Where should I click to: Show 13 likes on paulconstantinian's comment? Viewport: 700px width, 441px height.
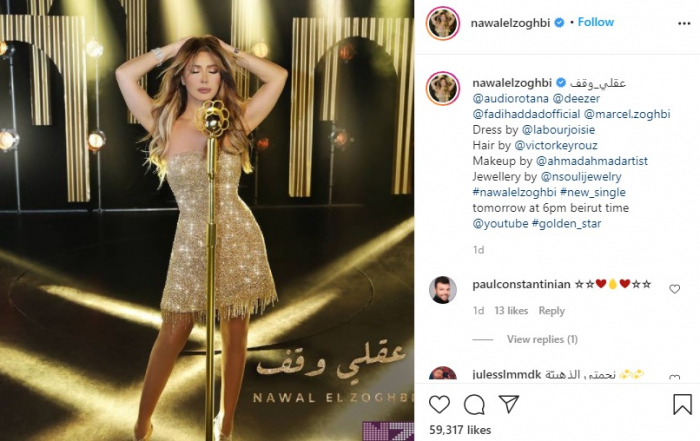tap(511, 311)
